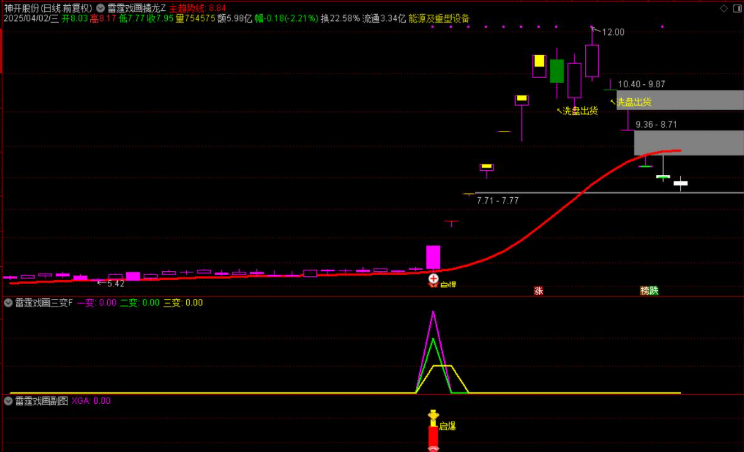Click the magenta peak in the 三变F panel
Image resolution: width=744 pixels, height=452 pixels.
pos(433,315)
